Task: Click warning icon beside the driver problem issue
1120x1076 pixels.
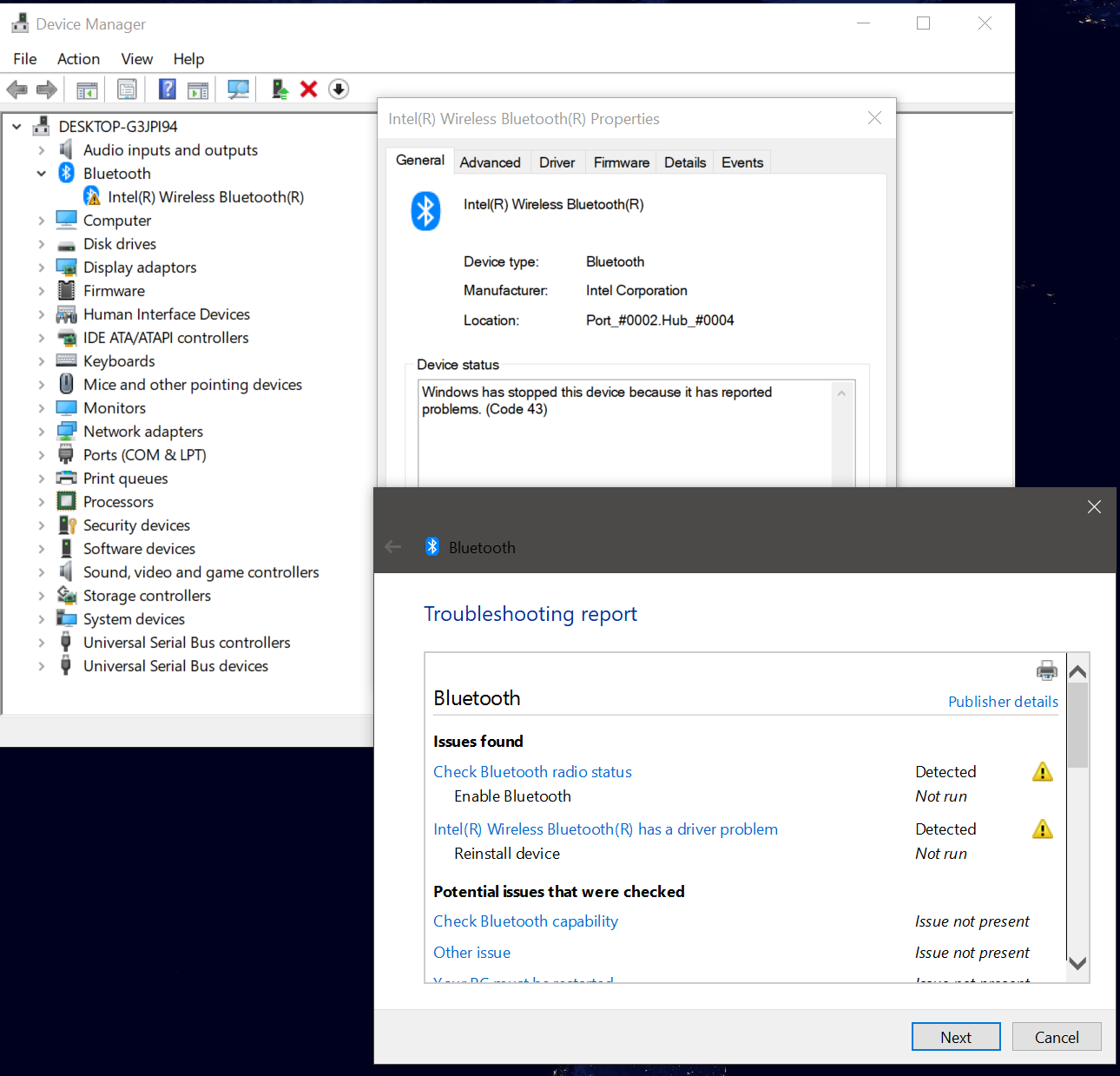Action: (x=1042, y=828)
